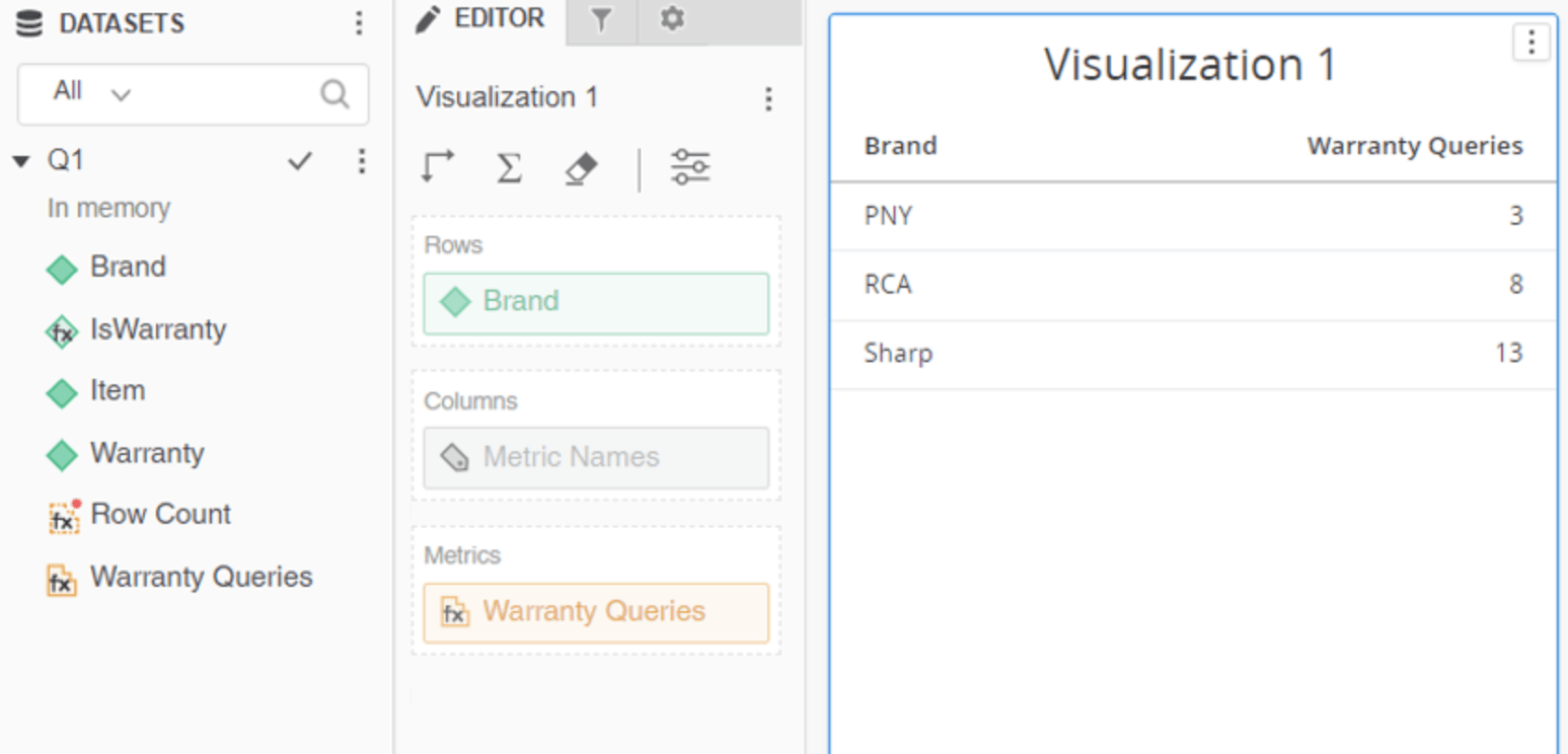Open the editor Visualization 1 three-dot menu
Viewport: 1568px width, 754px height.
[x=768, y=98]
